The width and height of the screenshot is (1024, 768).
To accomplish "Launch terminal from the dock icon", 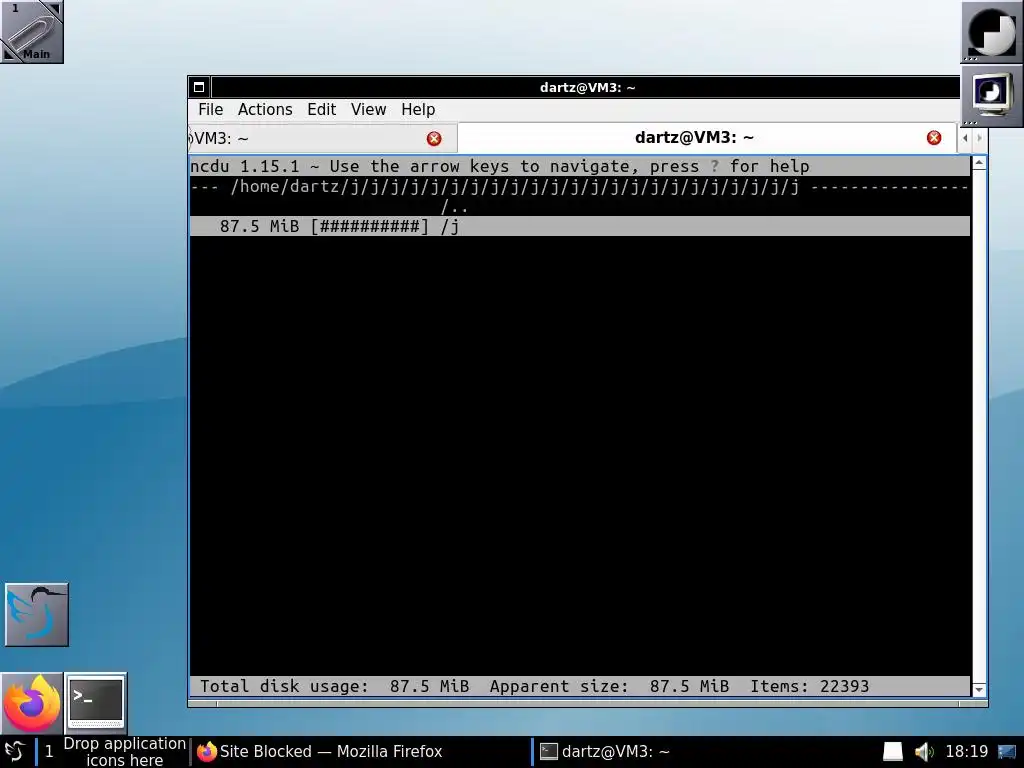I will [x=96, y=703].
